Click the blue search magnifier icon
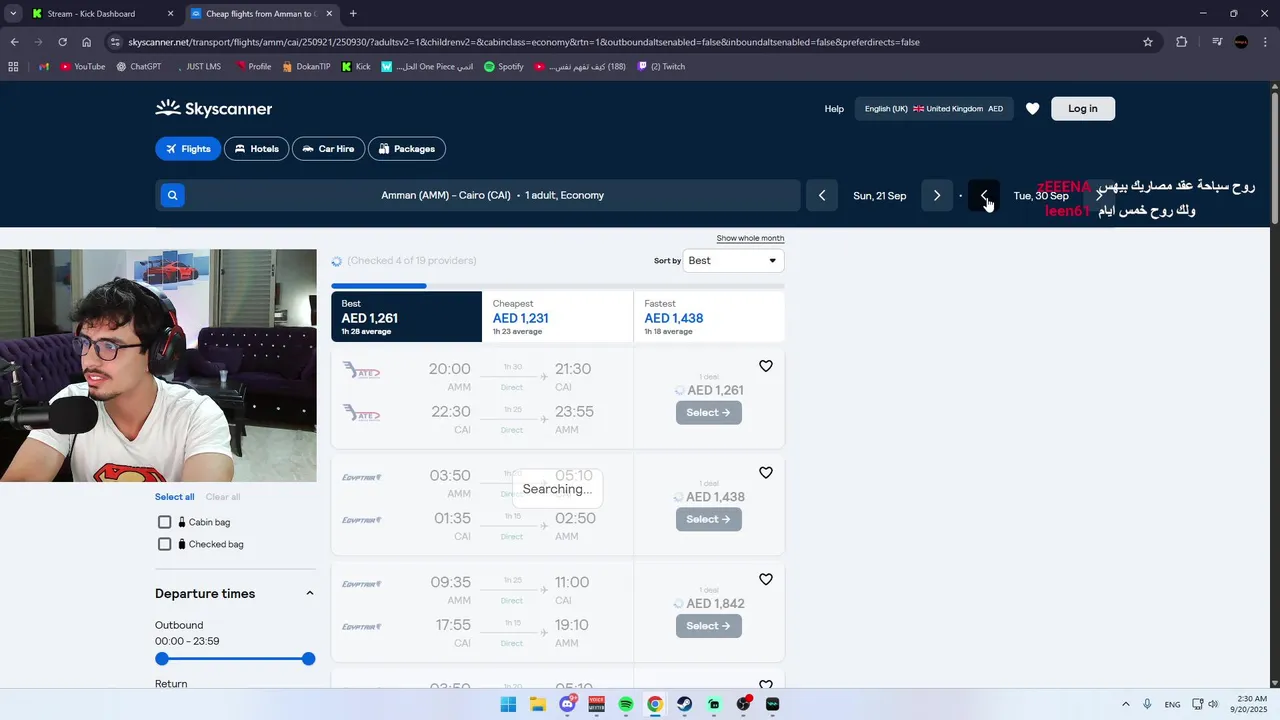The image size is (1280, 720). (172, 195)
